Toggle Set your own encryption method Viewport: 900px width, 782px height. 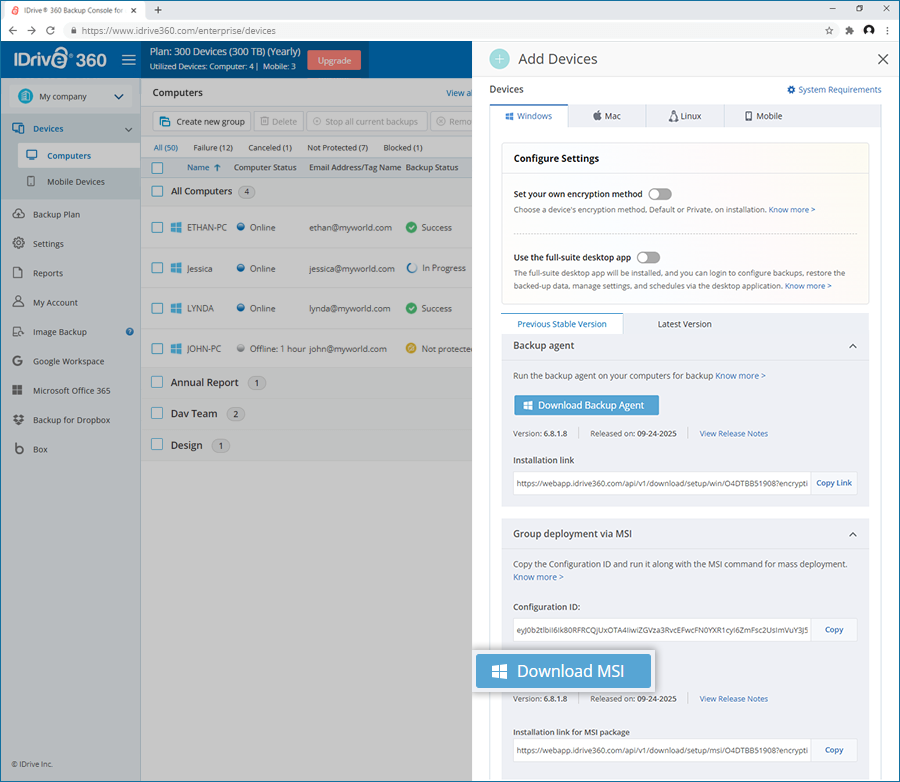coord(660,194)
